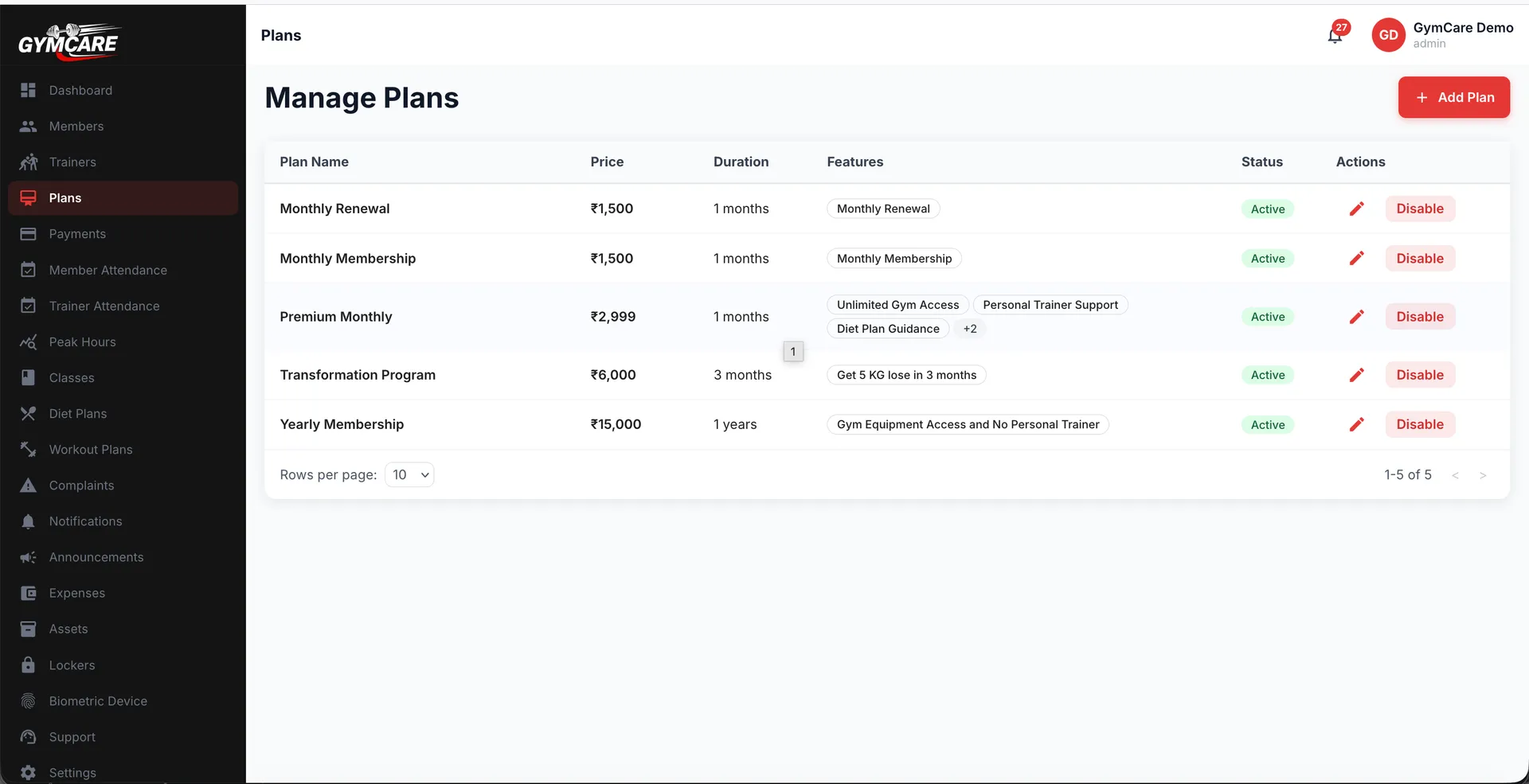Click the GymCare Demo account name
Viewport: 1529px width, 784px height.
(1463, 28)
